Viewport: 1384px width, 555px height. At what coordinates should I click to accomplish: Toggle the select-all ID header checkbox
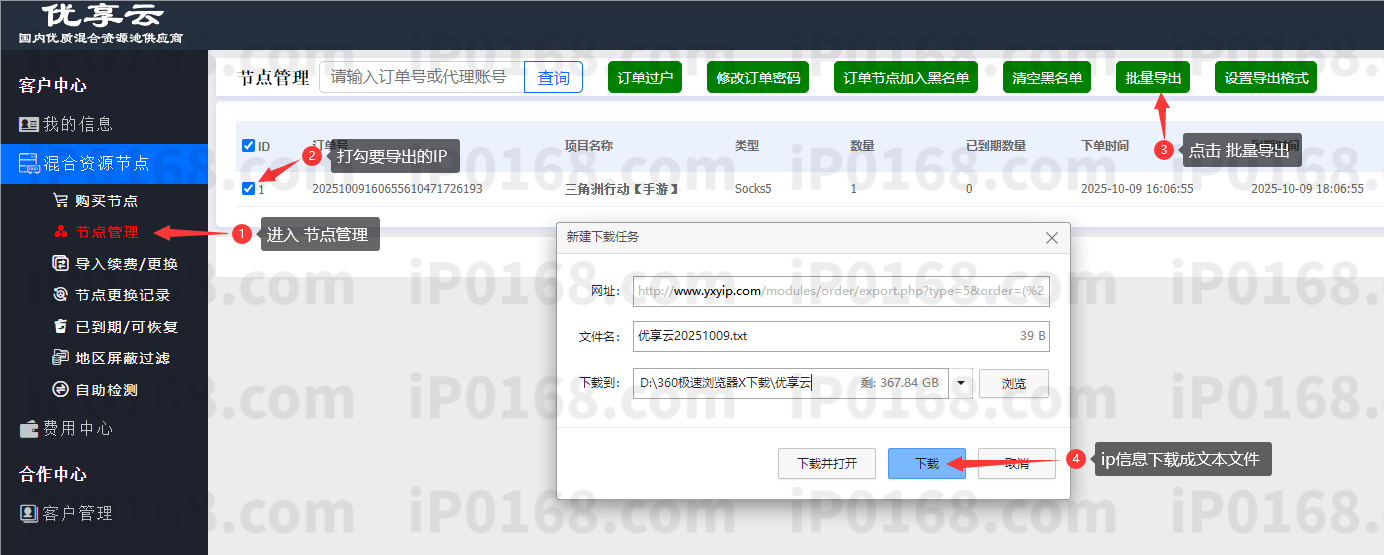click(249, 146)
